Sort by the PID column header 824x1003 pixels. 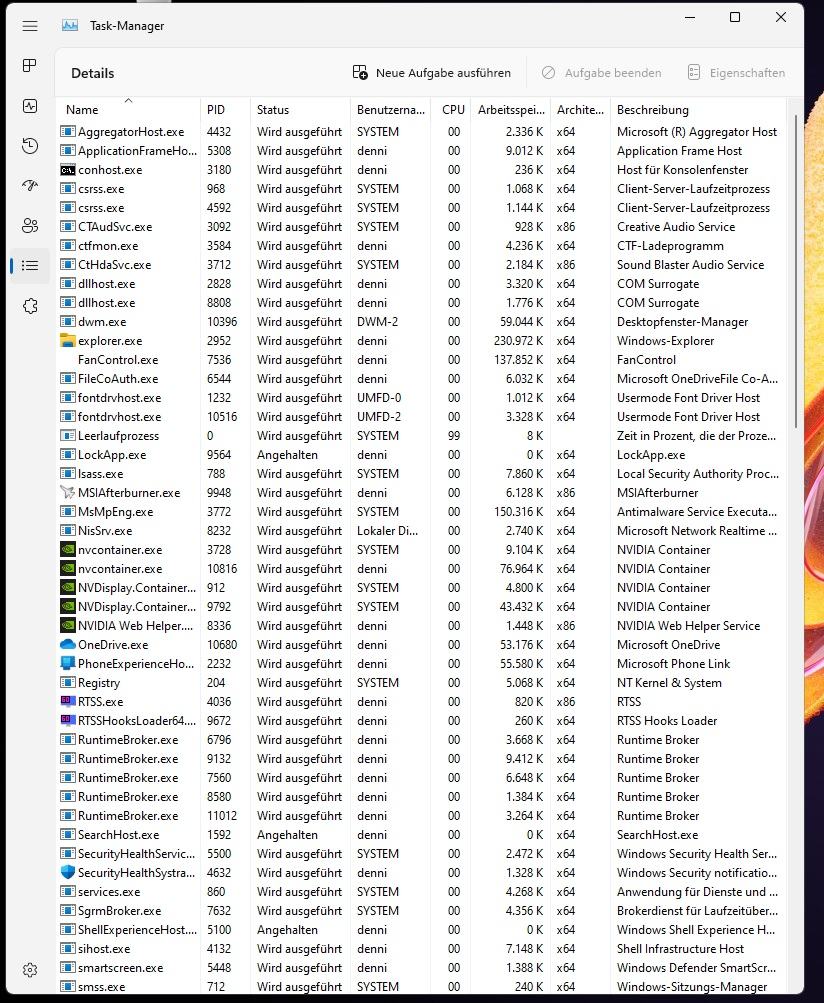225,109
